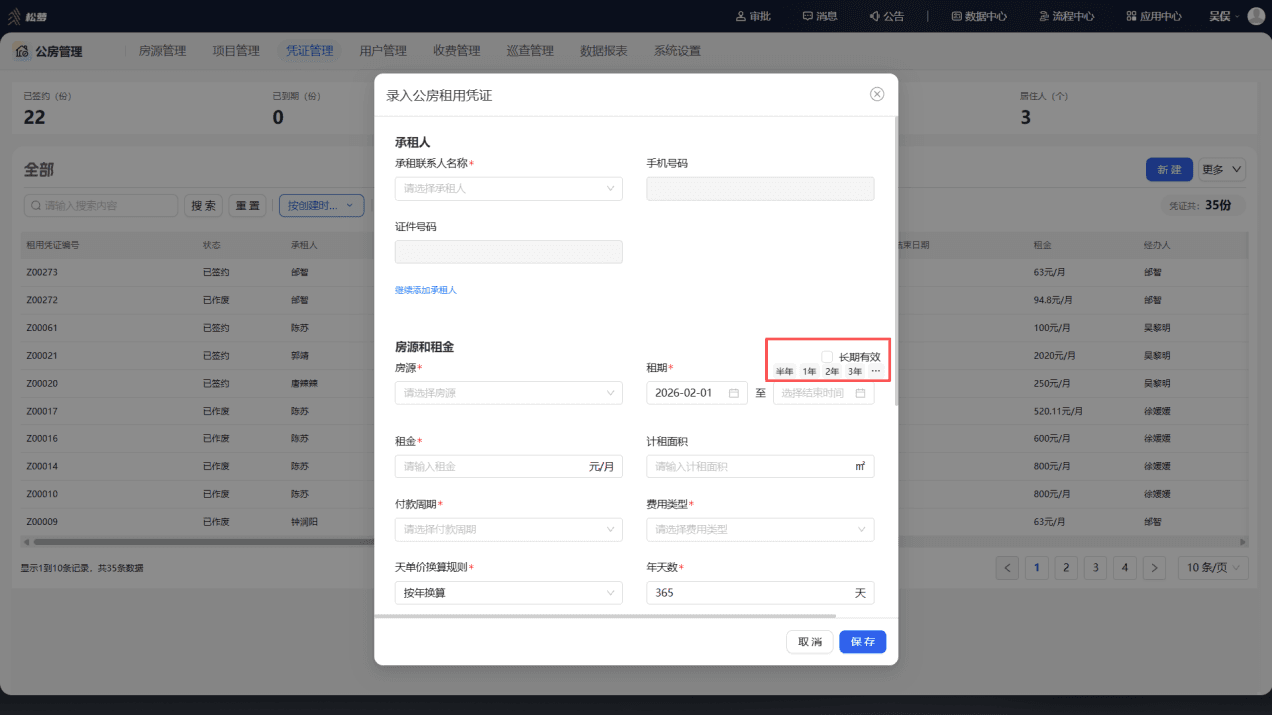1272x715 pixels.
Task: Open the 费用类型 dropdown
Action: point(760,529)
